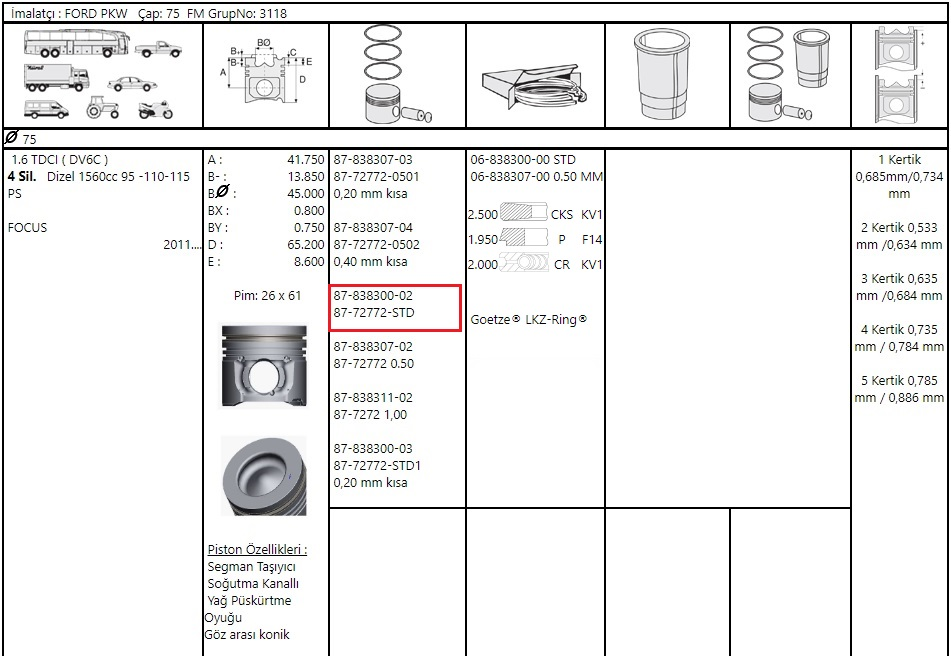This screenshot has width=951, height=656.
Task: Click the CKS ring profile symbol
Action: [523, 214]
